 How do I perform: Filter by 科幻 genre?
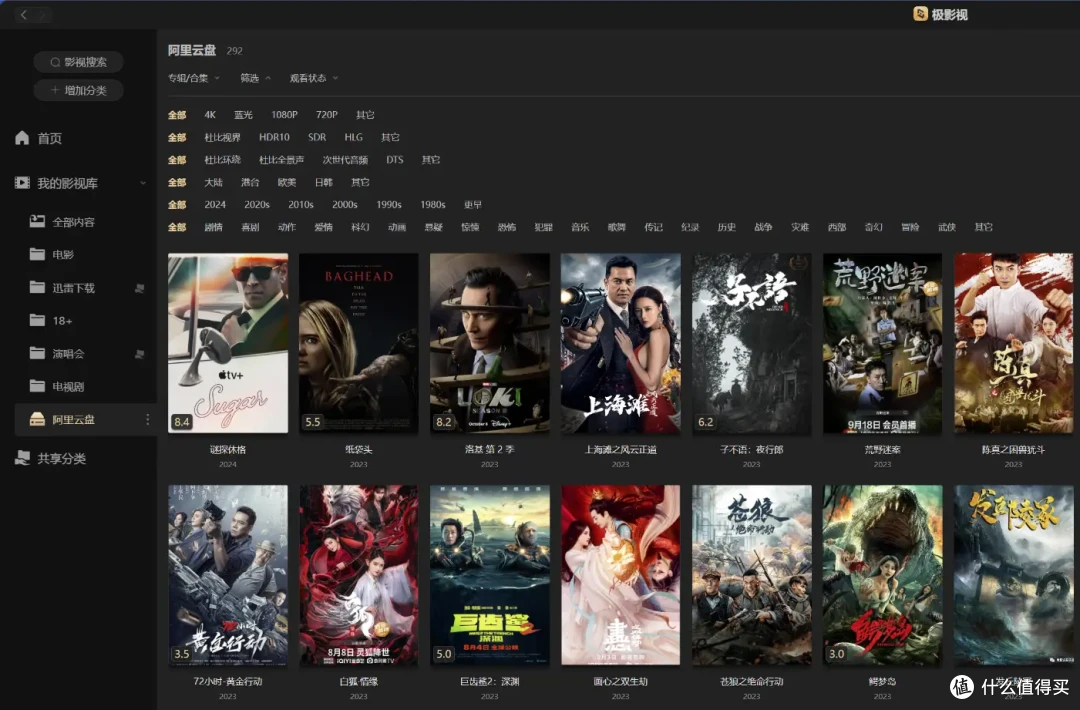tap(360, 227)
